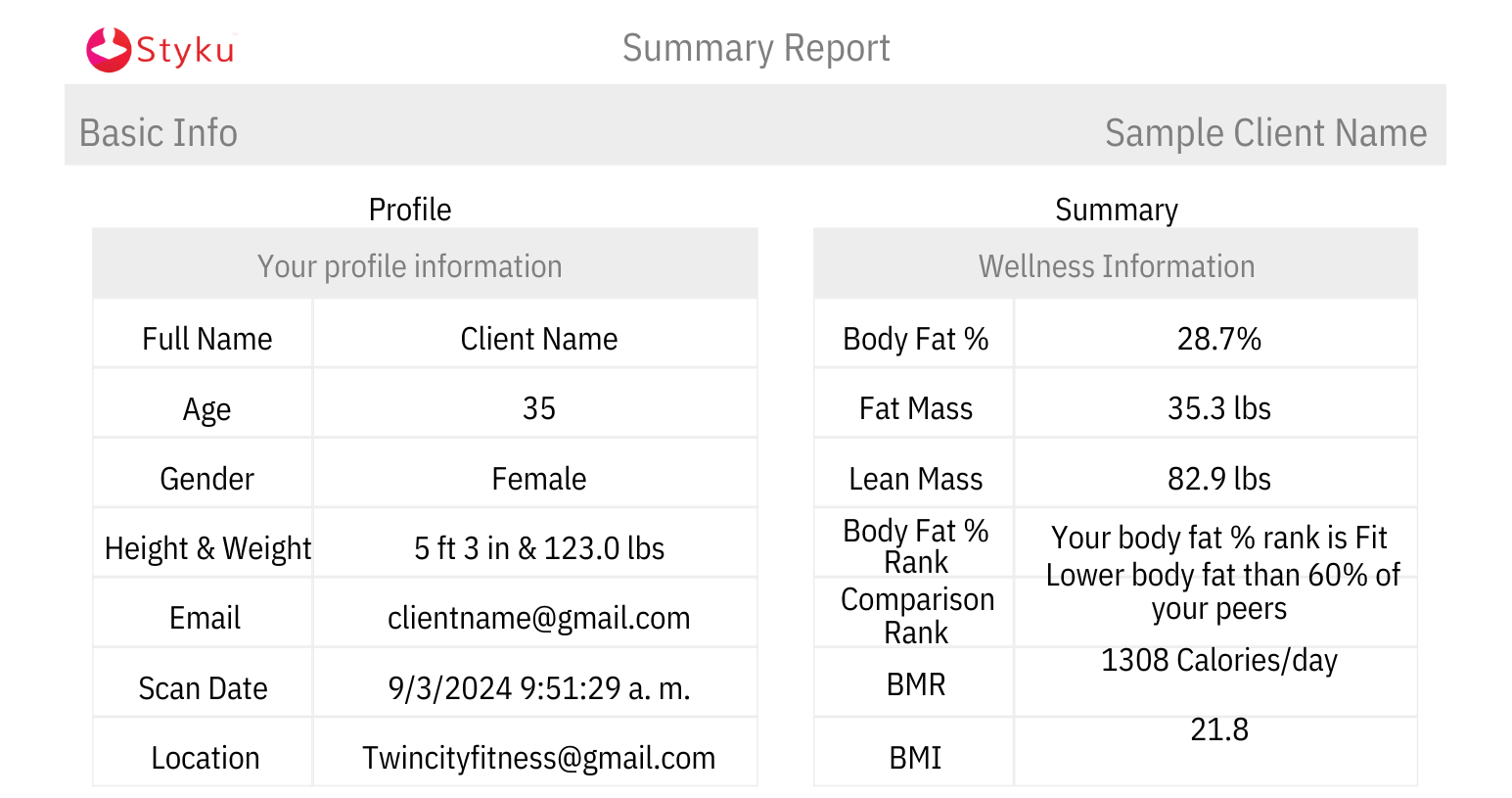Screen dimensions: 1512x798
Task: Click the BMI value 21.8
Action: tap(1218, 729)
